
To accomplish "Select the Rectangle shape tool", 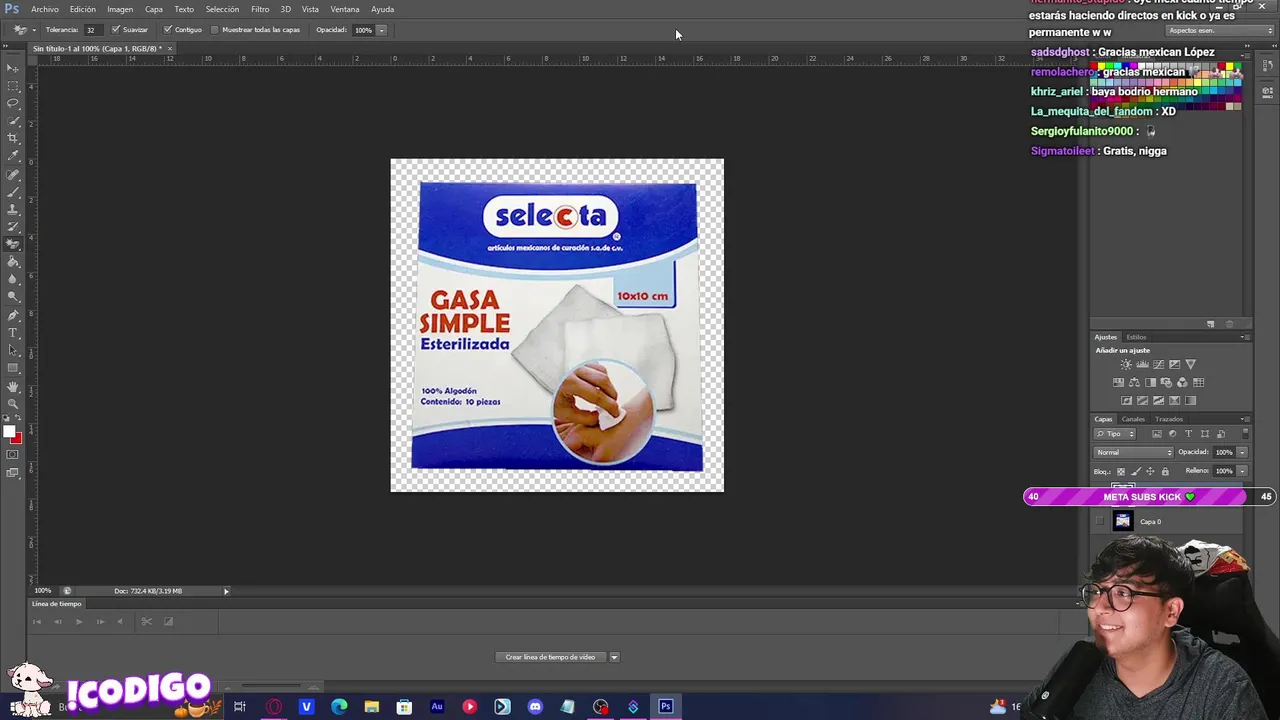I will click(13, 368).
